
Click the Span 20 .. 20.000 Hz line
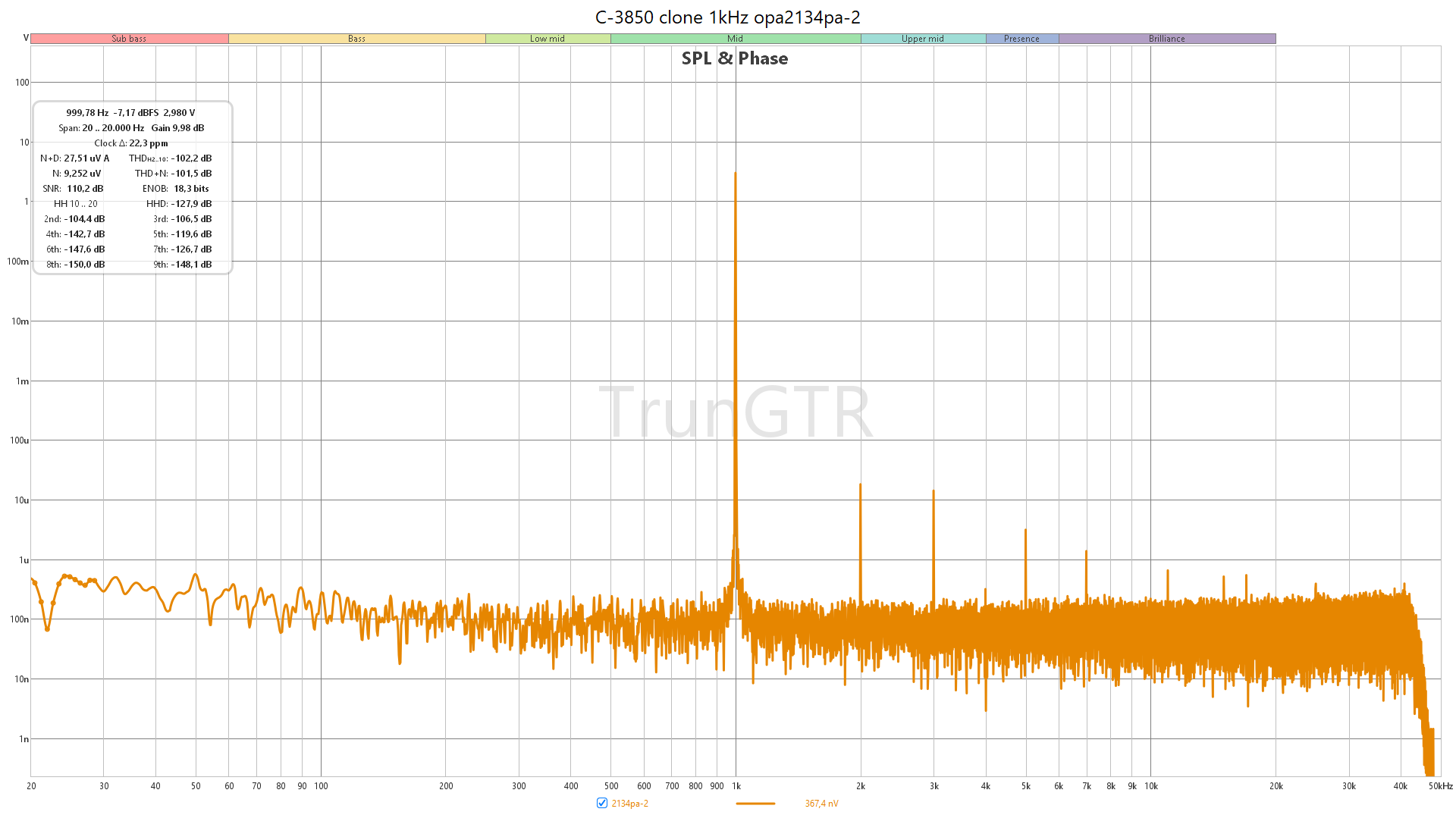(x=101, y=128)
